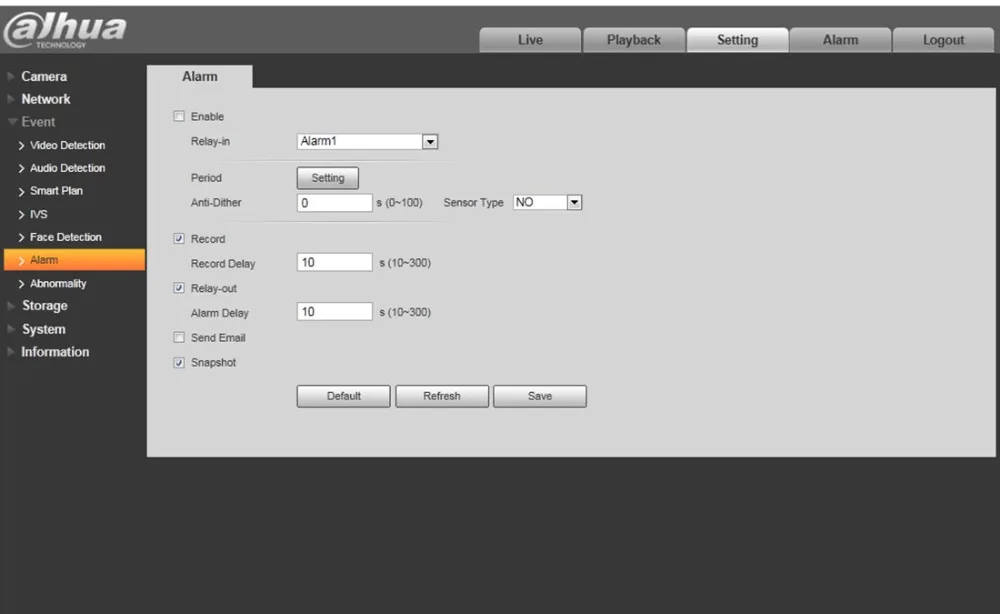The height and width of the screenshot is (614, 1000).
Task: Open Face Detection settings
Action: pyautogui.click(x=65, y=237)
